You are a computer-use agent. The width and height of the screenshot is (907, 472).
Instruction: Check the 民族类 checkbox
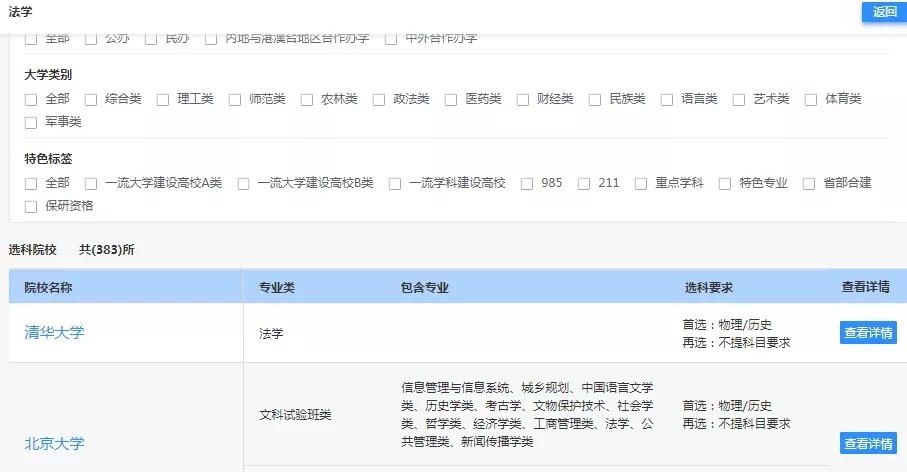[595, 99]
